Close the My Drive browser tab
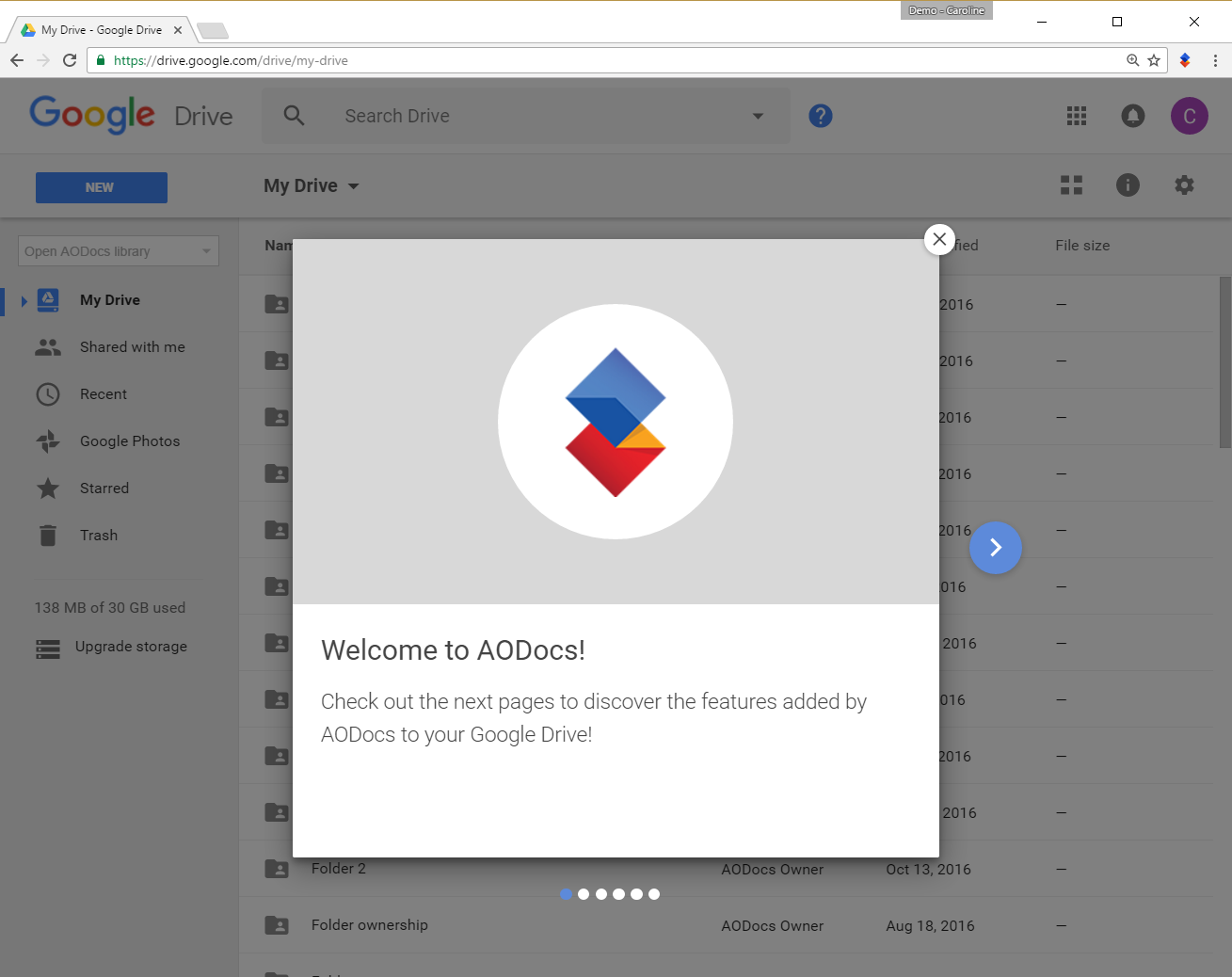The image size is (1232, 977). click(x=178, y=30)
